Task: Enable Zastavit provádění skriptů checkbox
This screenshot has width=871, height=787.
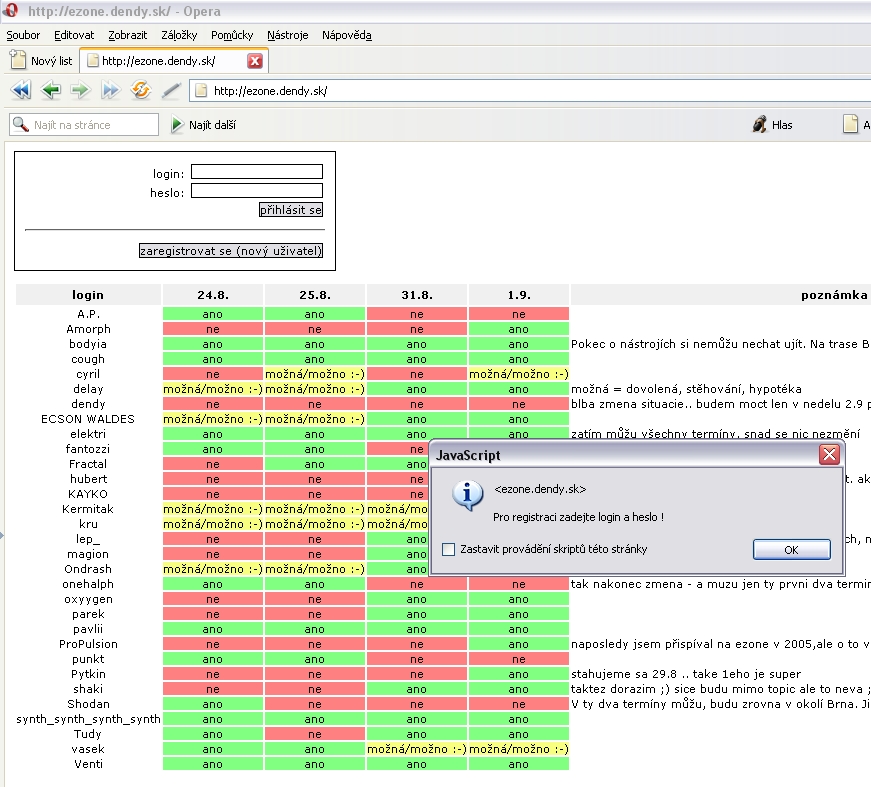Action: point(447,549)
